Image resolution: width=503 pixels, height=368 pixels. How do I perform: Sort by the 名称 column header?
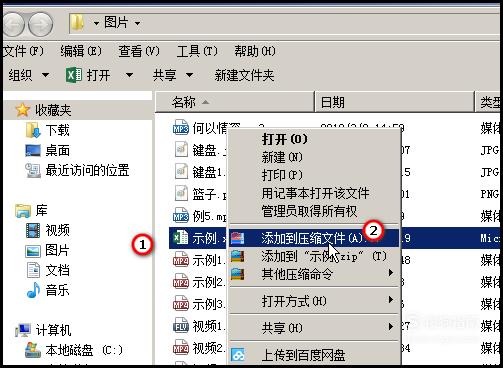click(x=235, y=102)
